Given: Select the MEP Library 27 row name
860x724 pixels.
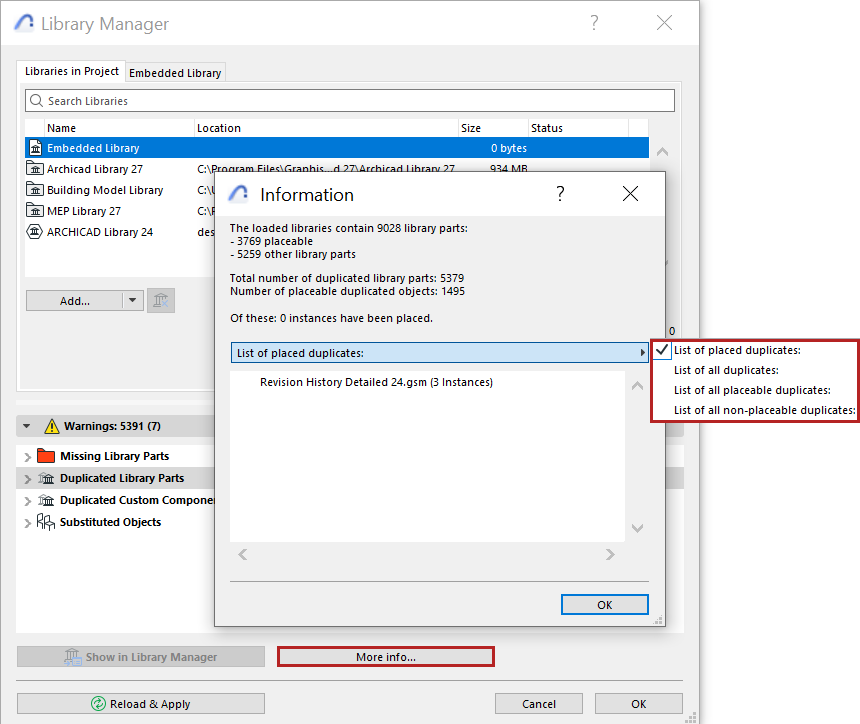Looking at the screenshot, I should (84, 211).
